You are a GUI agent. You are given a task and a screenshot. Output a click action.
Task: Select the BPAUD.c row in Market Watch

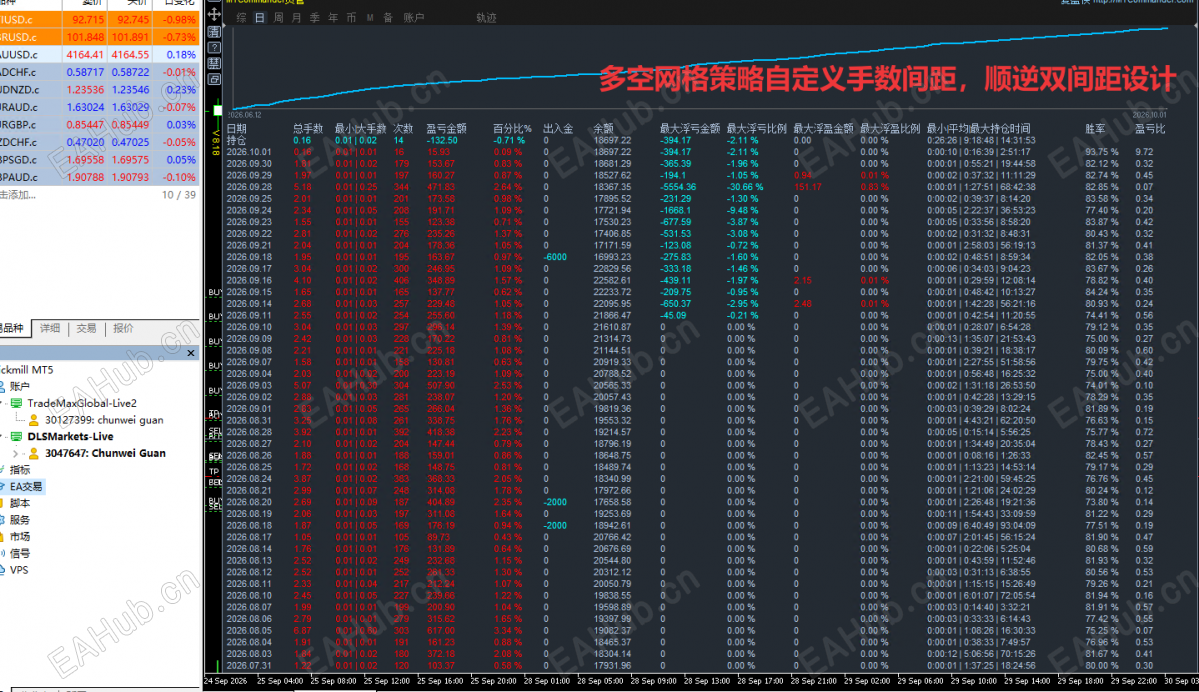point(99,177)
